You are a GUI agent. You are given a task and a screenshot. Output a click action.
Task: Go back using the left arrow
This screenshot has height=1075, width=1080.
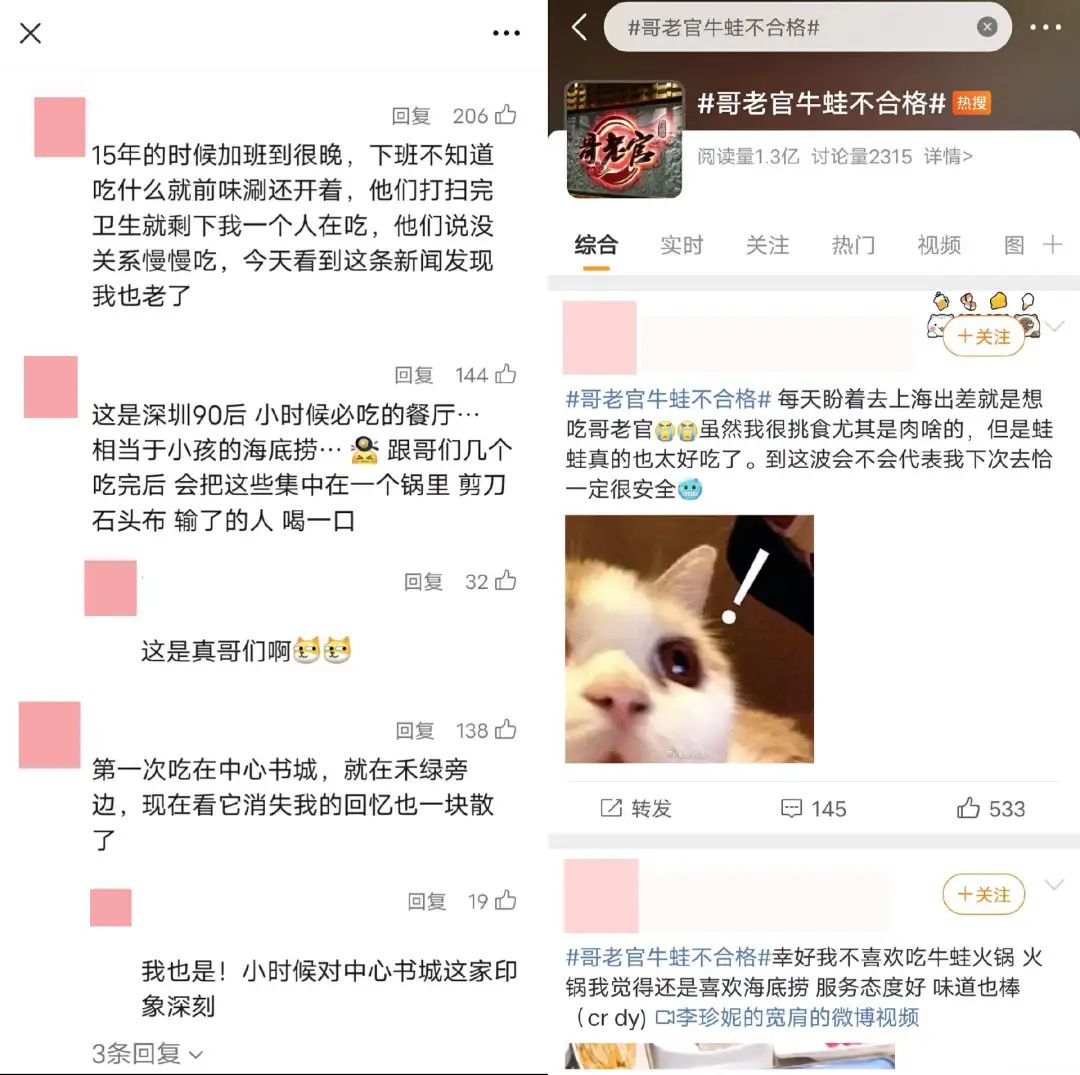tap(580, 28)
